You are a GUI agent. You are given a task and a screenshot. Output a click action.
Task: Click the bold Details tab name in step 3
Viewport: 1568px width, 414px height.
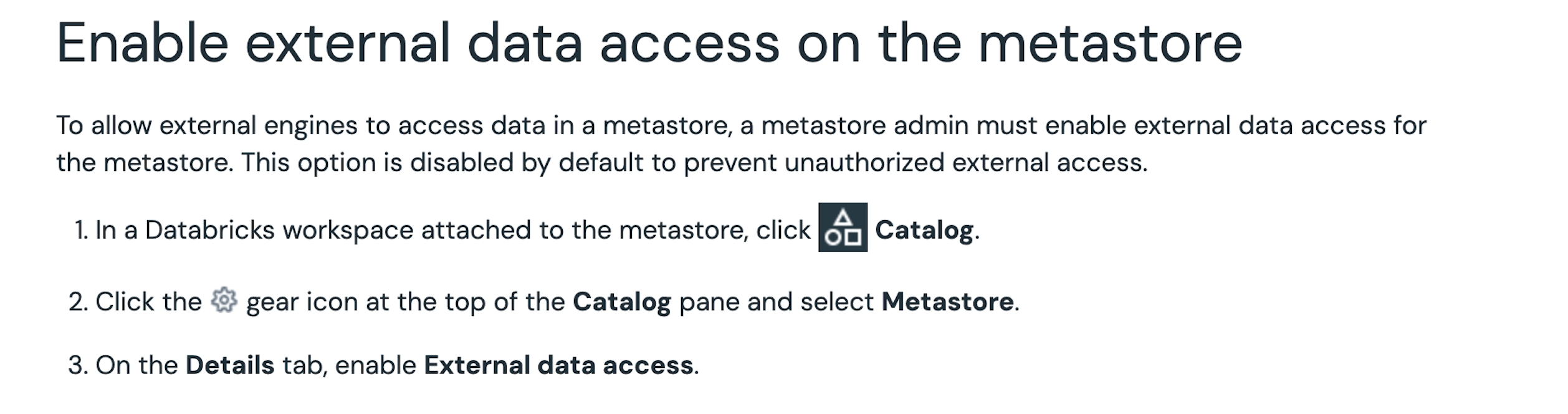[x=230, y=365]
